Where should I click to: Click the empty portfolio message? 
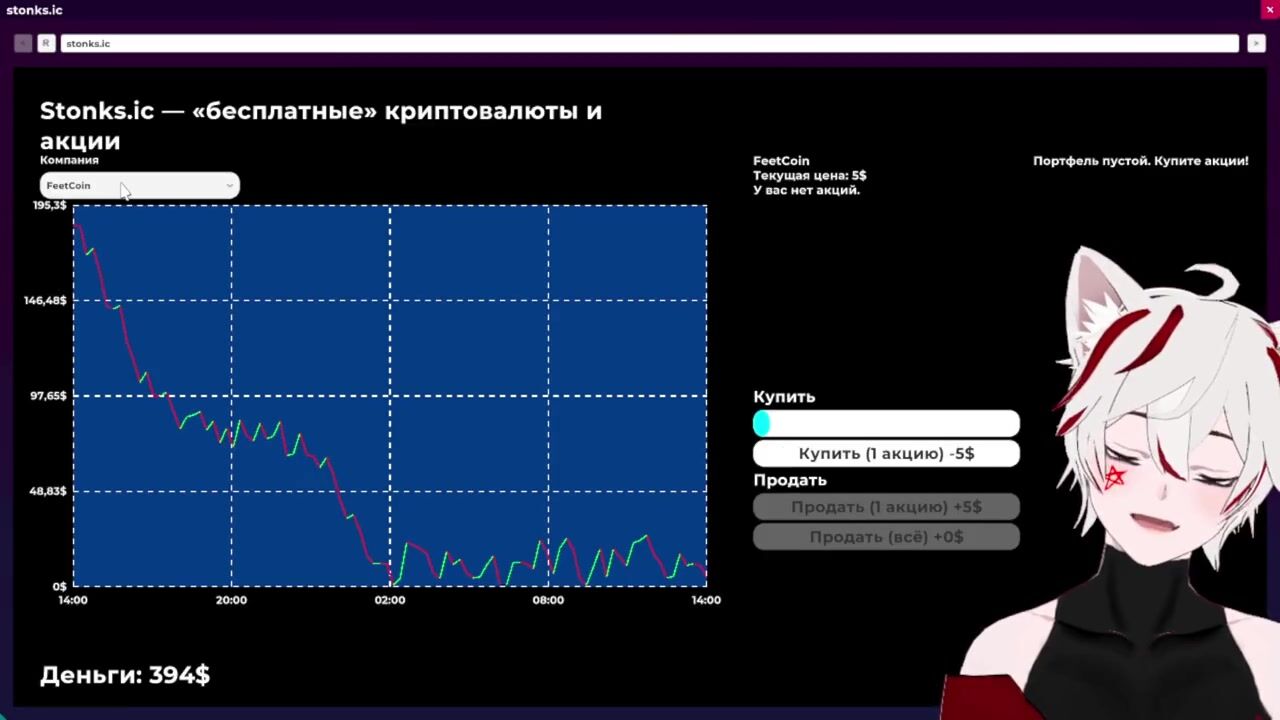point(1140,161)
